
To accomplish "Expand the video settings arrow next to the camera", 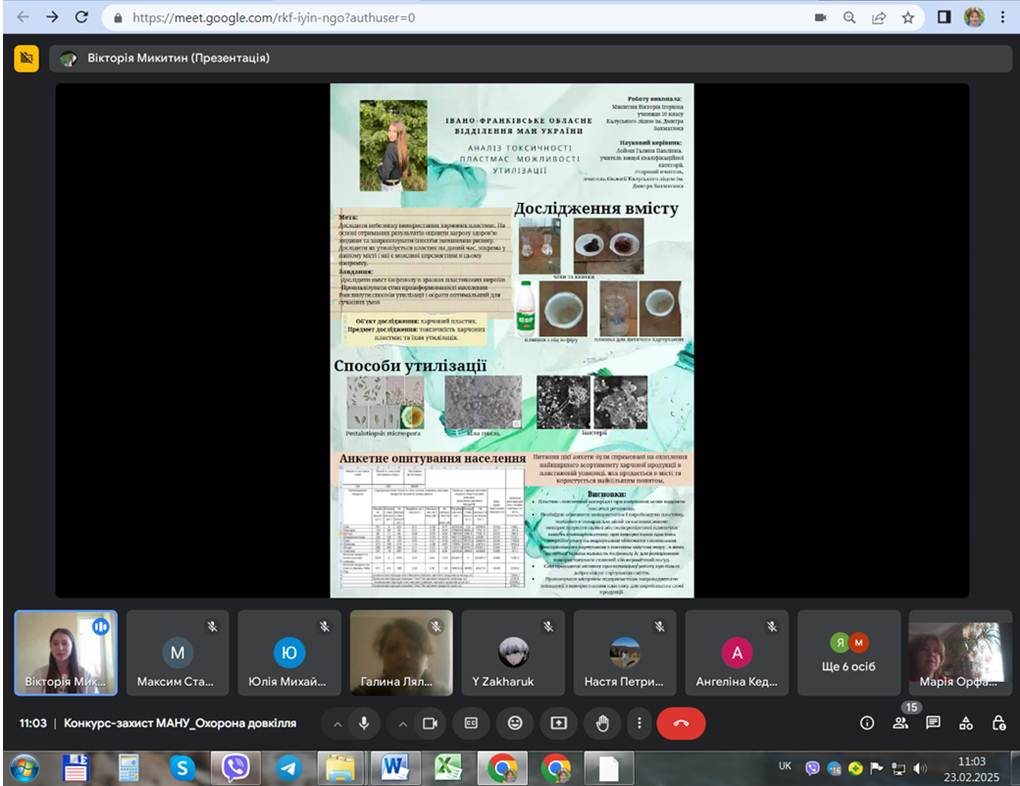I will click(404, 723).
